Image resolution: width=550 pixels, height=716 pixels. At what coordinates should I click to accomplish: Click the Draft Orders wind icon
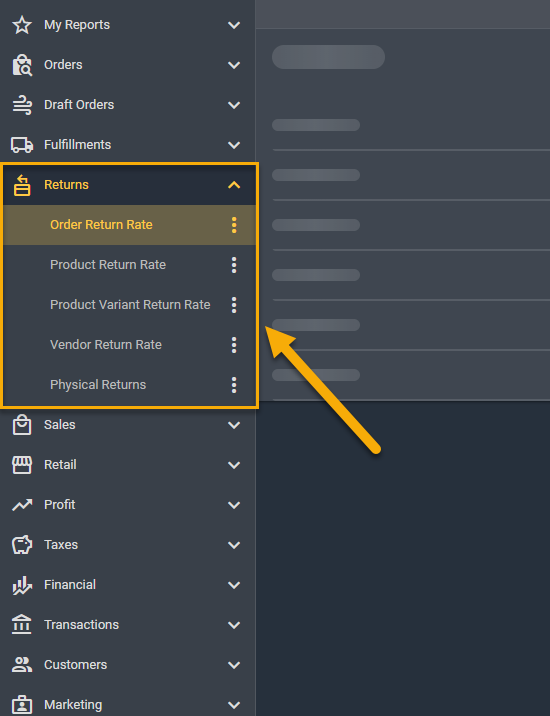coord(22,105)
